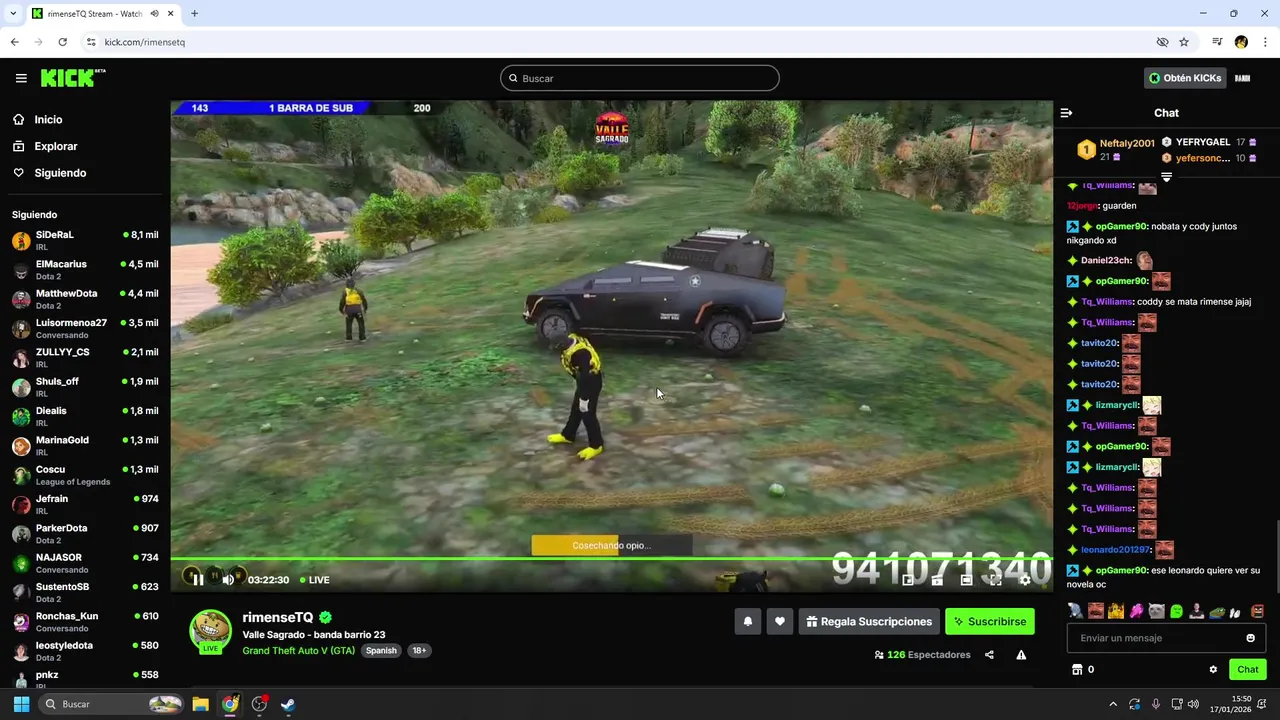Viewport: 1280px width, 720px height.
Task: Open Grand Theft Auto V category link
Action: [x=298, y=650]
